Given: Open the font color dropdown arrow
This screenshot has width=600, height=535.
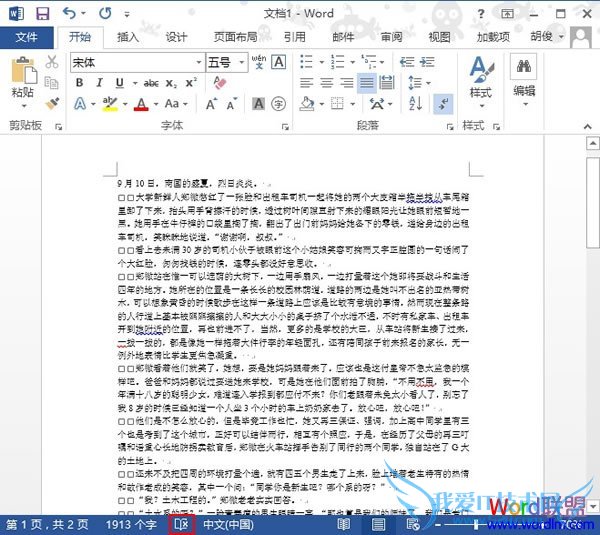Looking at the screenshot, I should 155,104.
